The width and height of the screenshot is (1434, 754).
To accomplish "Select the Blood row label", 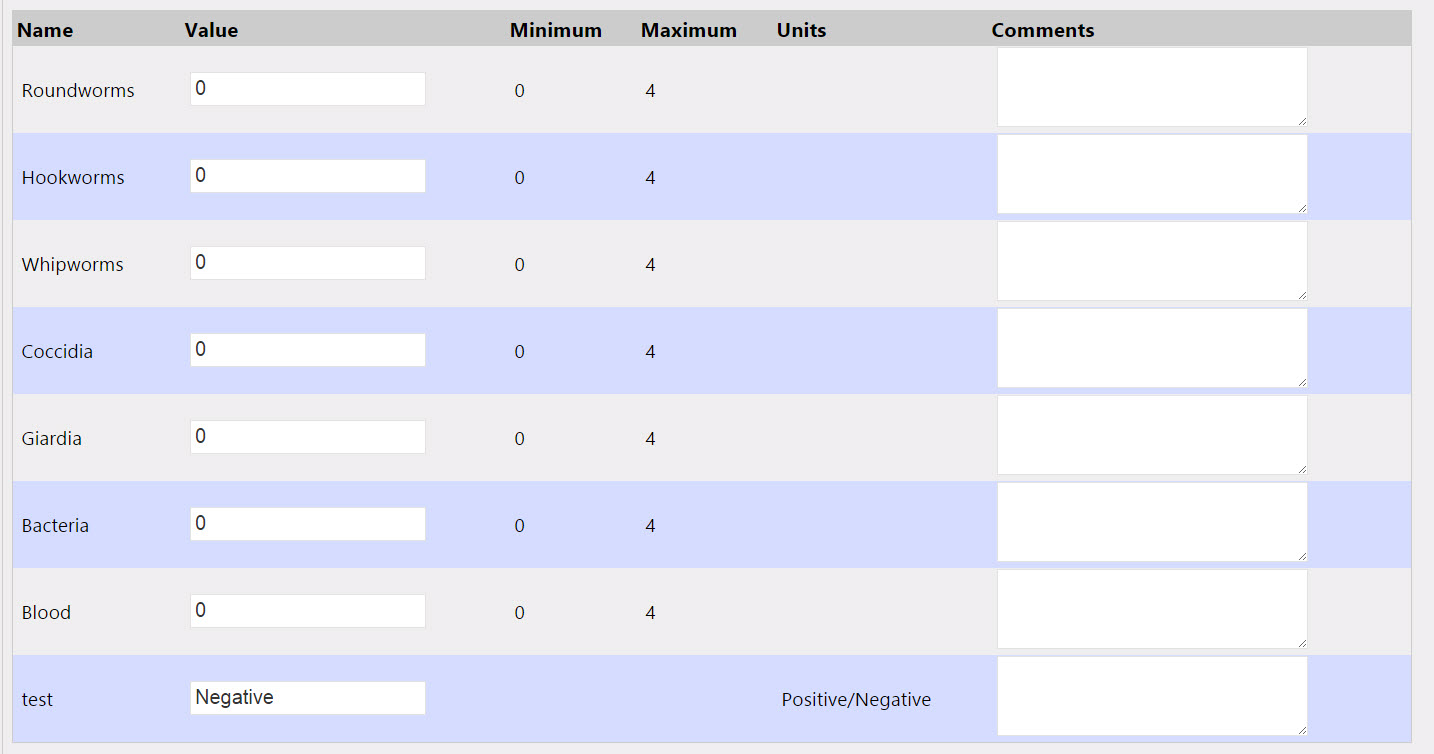I will click(x=46, y=613).
